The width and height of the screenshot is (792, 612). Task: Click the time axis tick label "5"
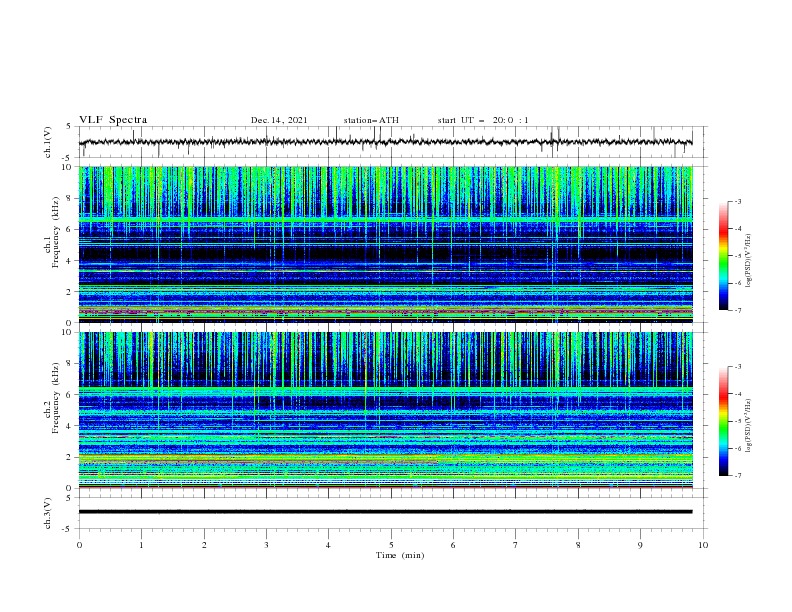[391, 545]
